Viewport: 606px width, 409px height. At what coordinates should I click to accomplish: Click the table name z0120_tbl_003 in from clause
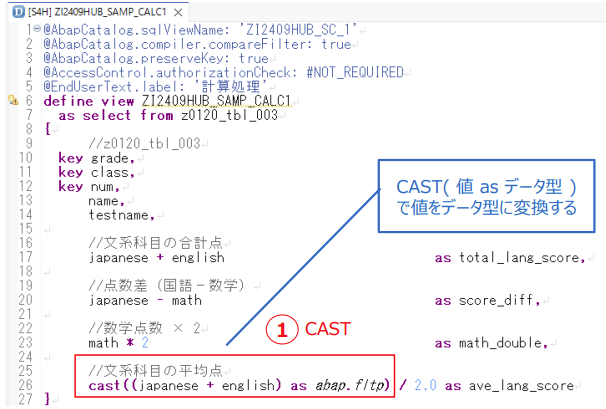pyautogui.click(x=230, y=115)
